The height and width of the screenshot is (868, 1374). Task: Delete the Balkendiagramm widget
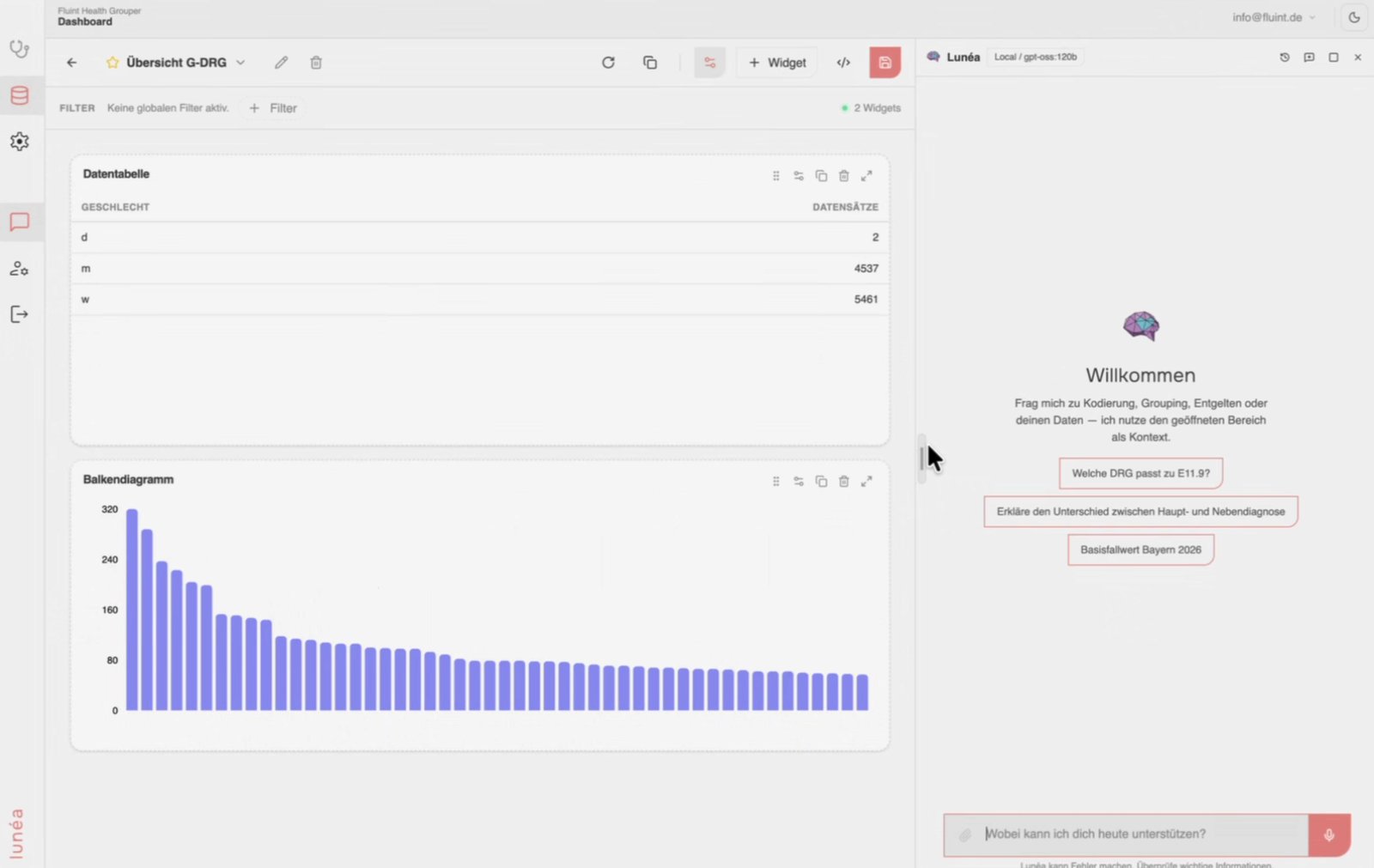pyautogui.click(x=844, y=482)
